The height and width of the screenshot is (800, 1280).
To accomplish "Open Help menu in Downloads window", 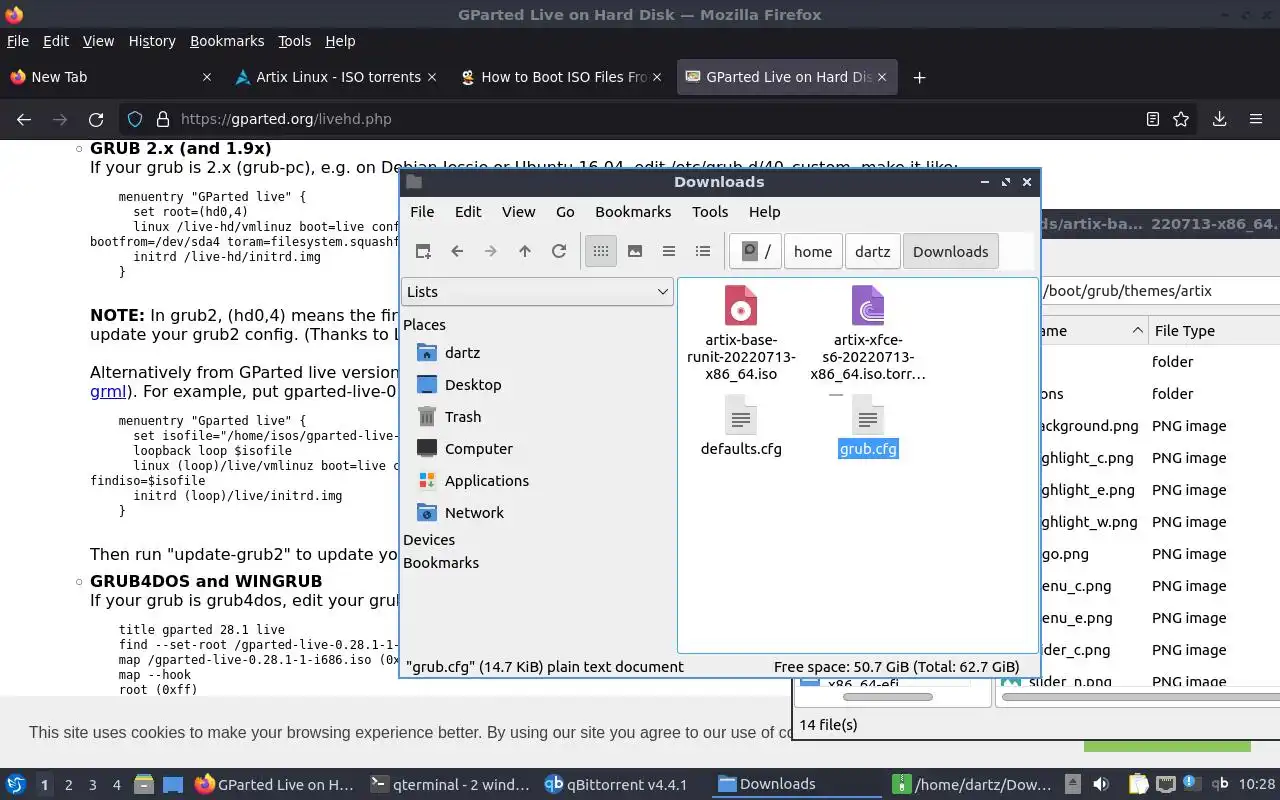I will (764, 211).
